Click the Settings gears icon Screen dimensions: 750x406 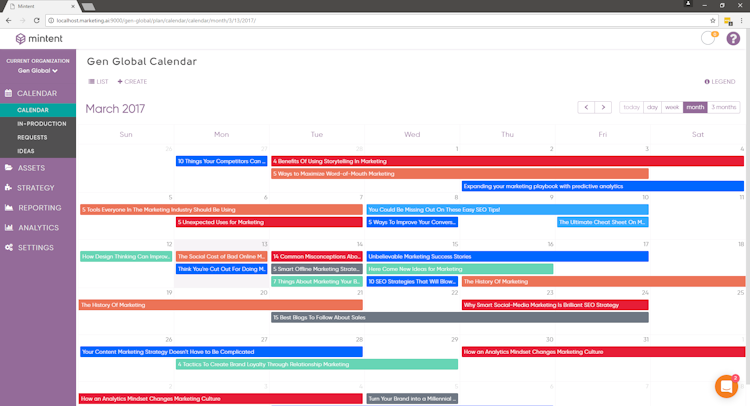[9, 247]
